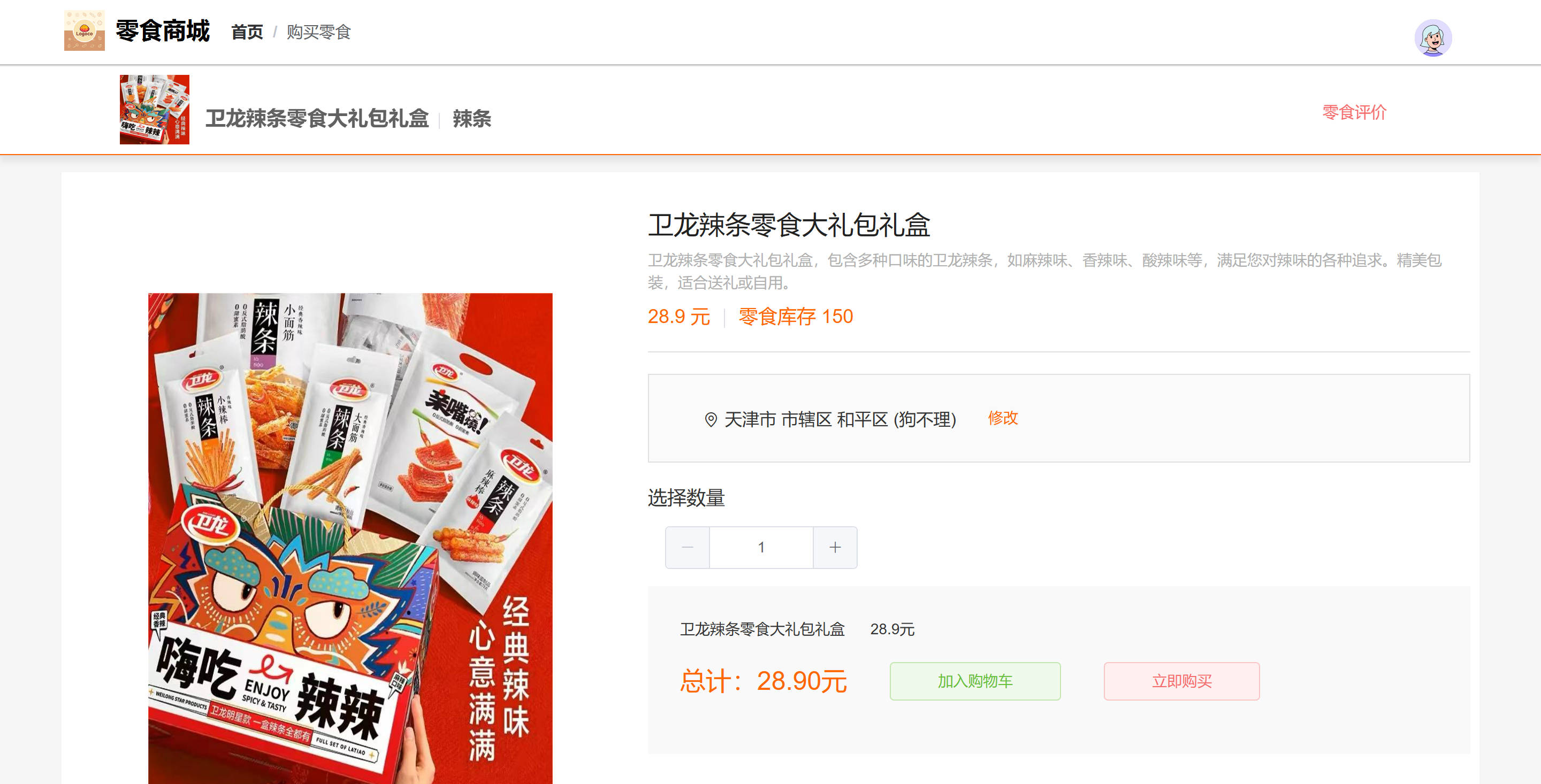1541x784 pixels.
Task: Click the large 卫龙 gift box product image
Action: [x=350, y=538]
